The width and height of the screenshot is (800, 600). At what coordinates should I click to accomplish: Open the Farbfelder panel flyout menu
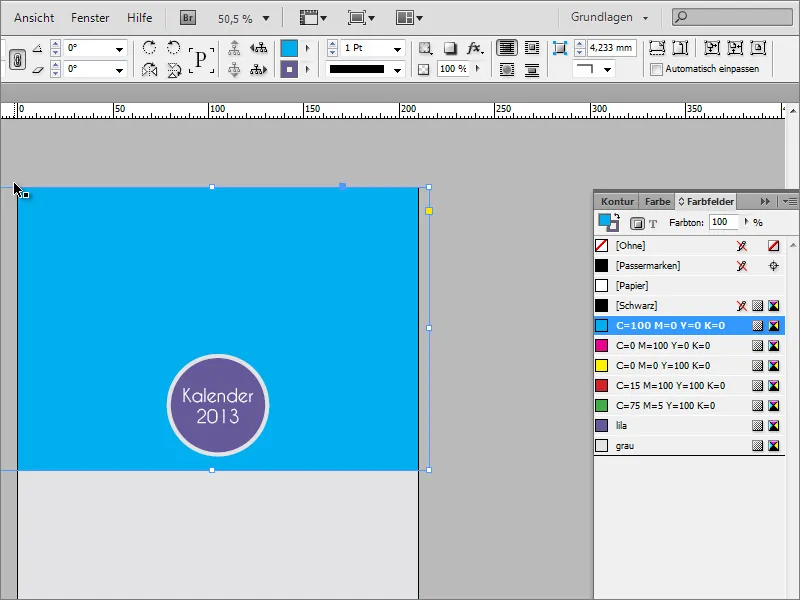click(790, 202)
